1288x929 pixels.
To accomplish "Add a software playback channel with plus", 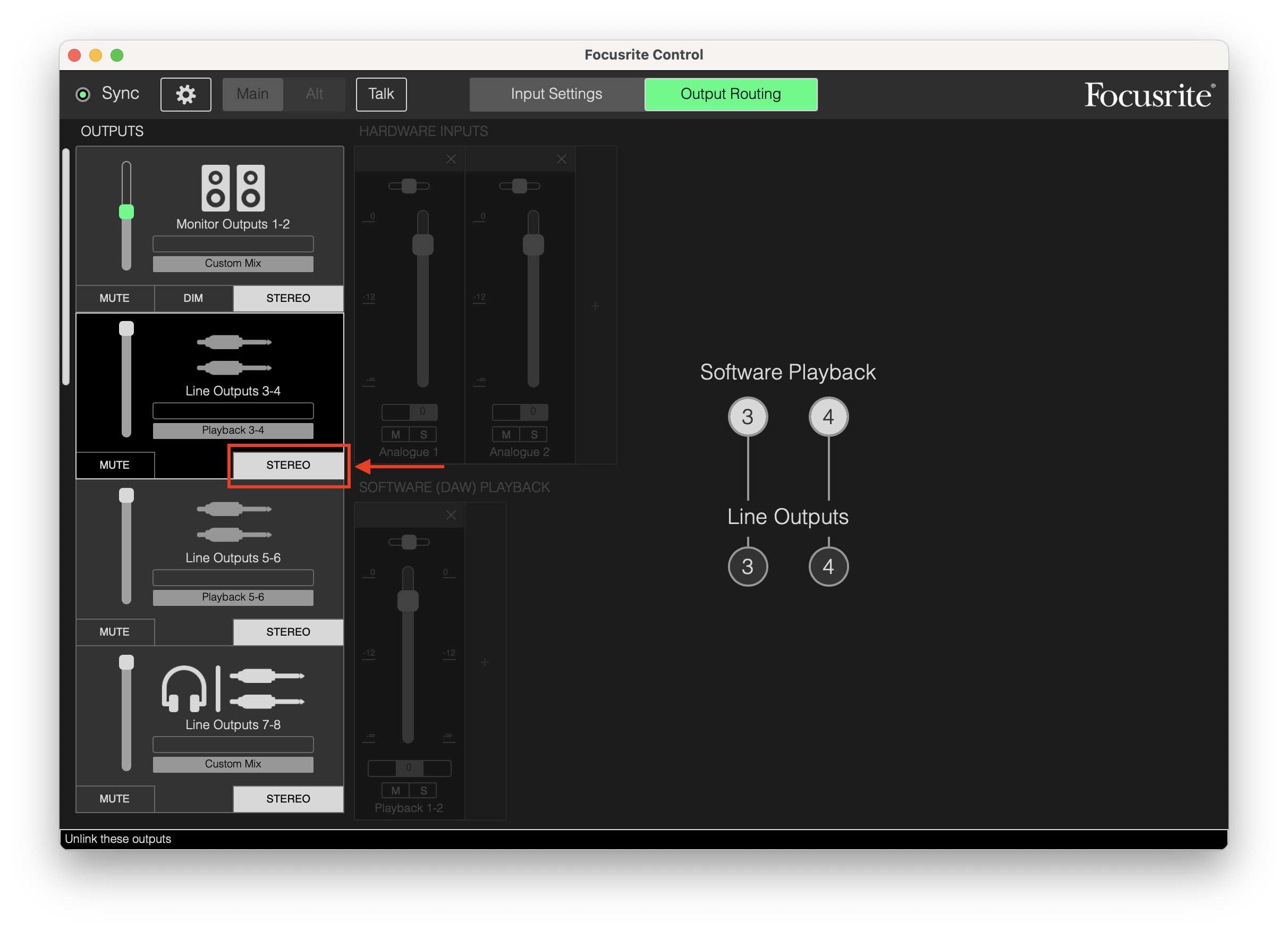I will coord(485,663).
